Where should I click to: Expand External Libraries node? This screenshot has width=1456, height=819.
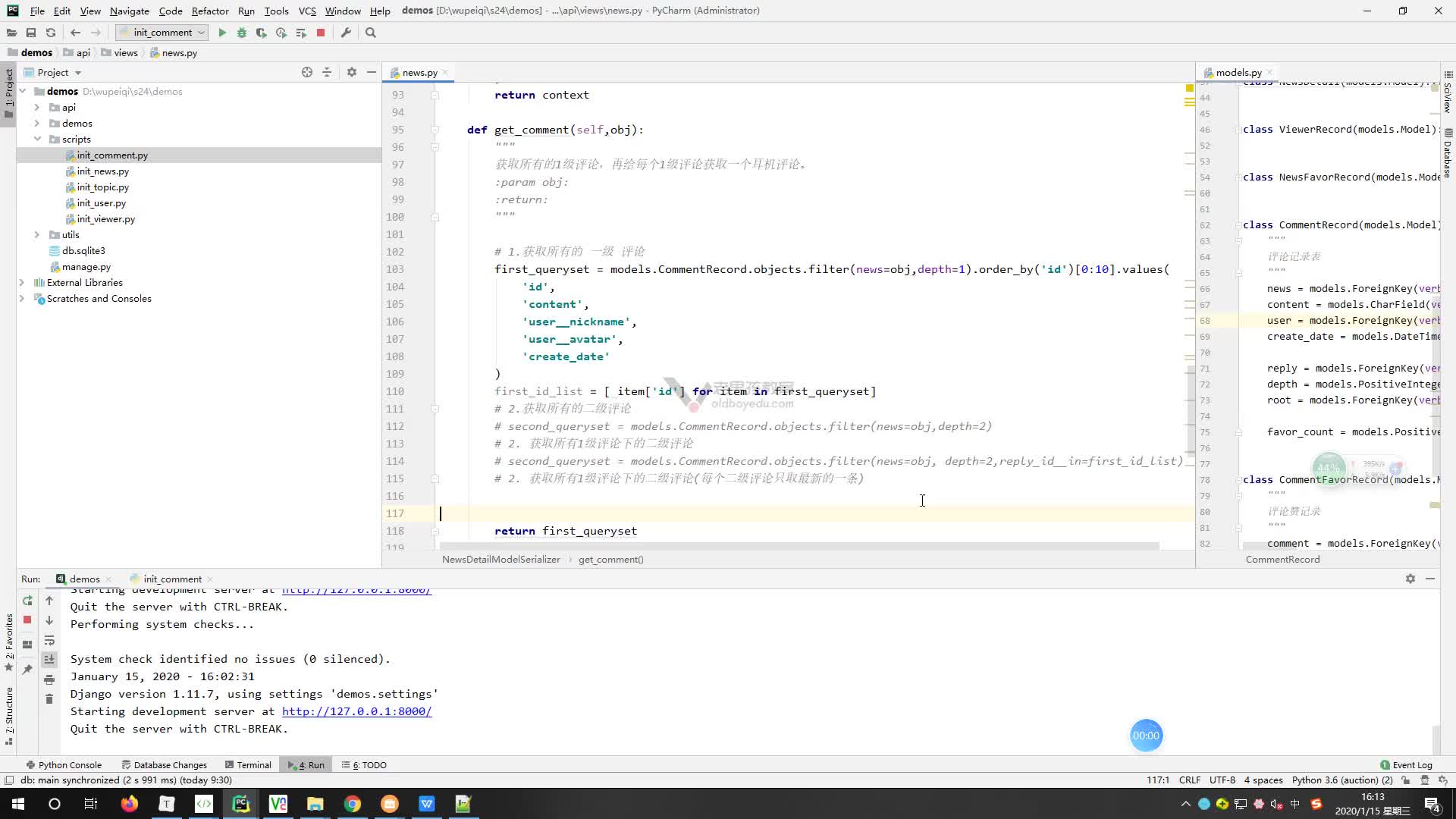click(x=22, y=282)
